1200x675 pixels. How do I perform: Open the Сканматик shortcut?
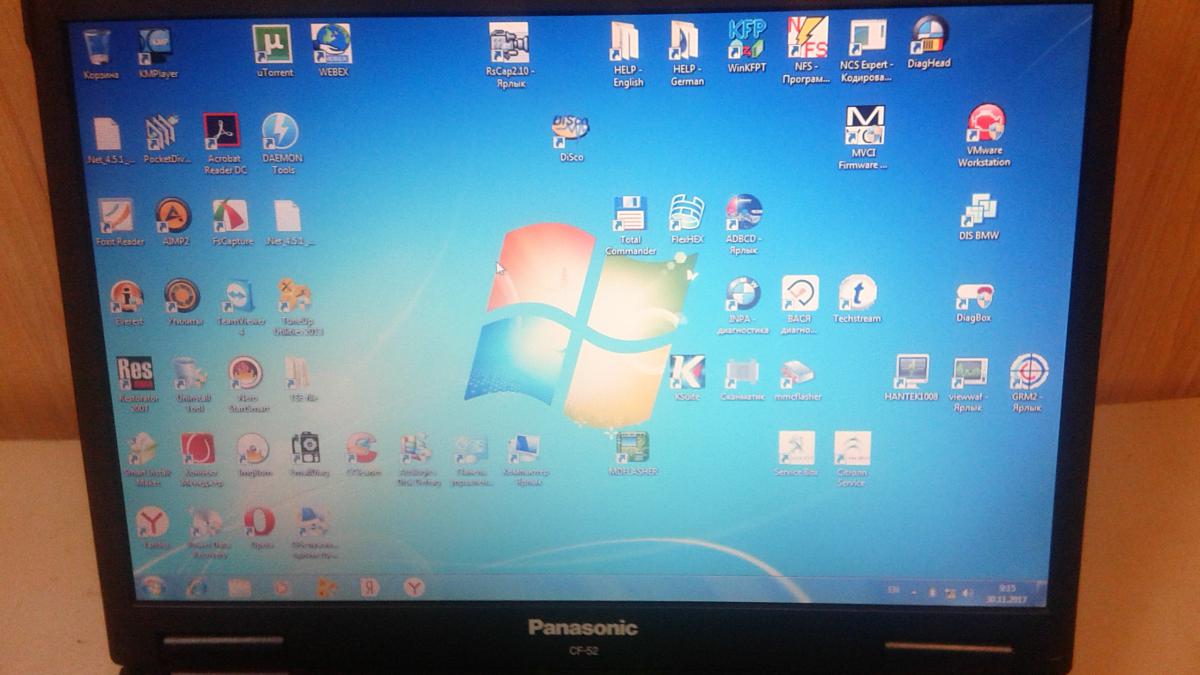743,373
